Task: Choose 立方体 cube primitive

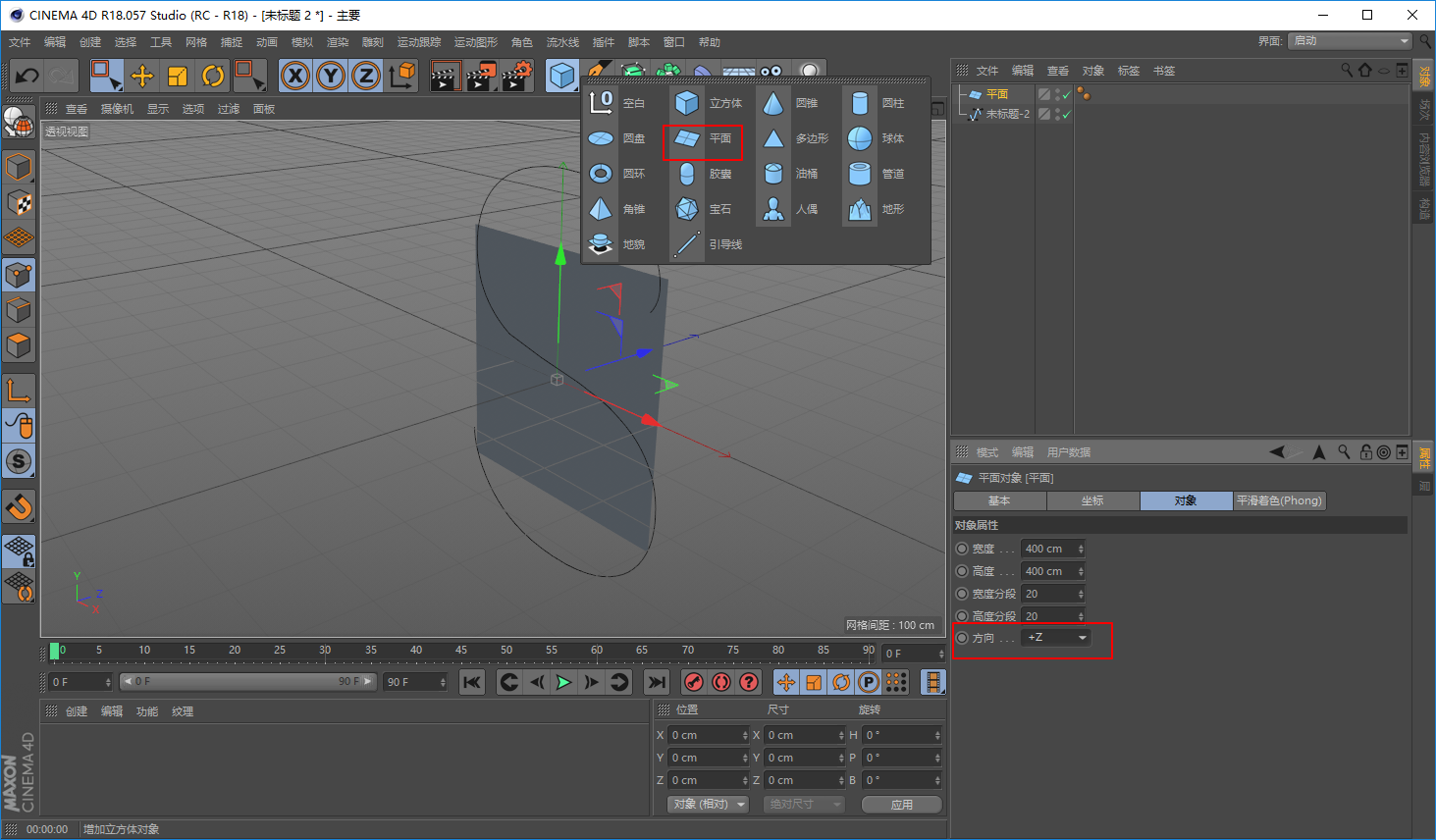Action: point(710,103)
